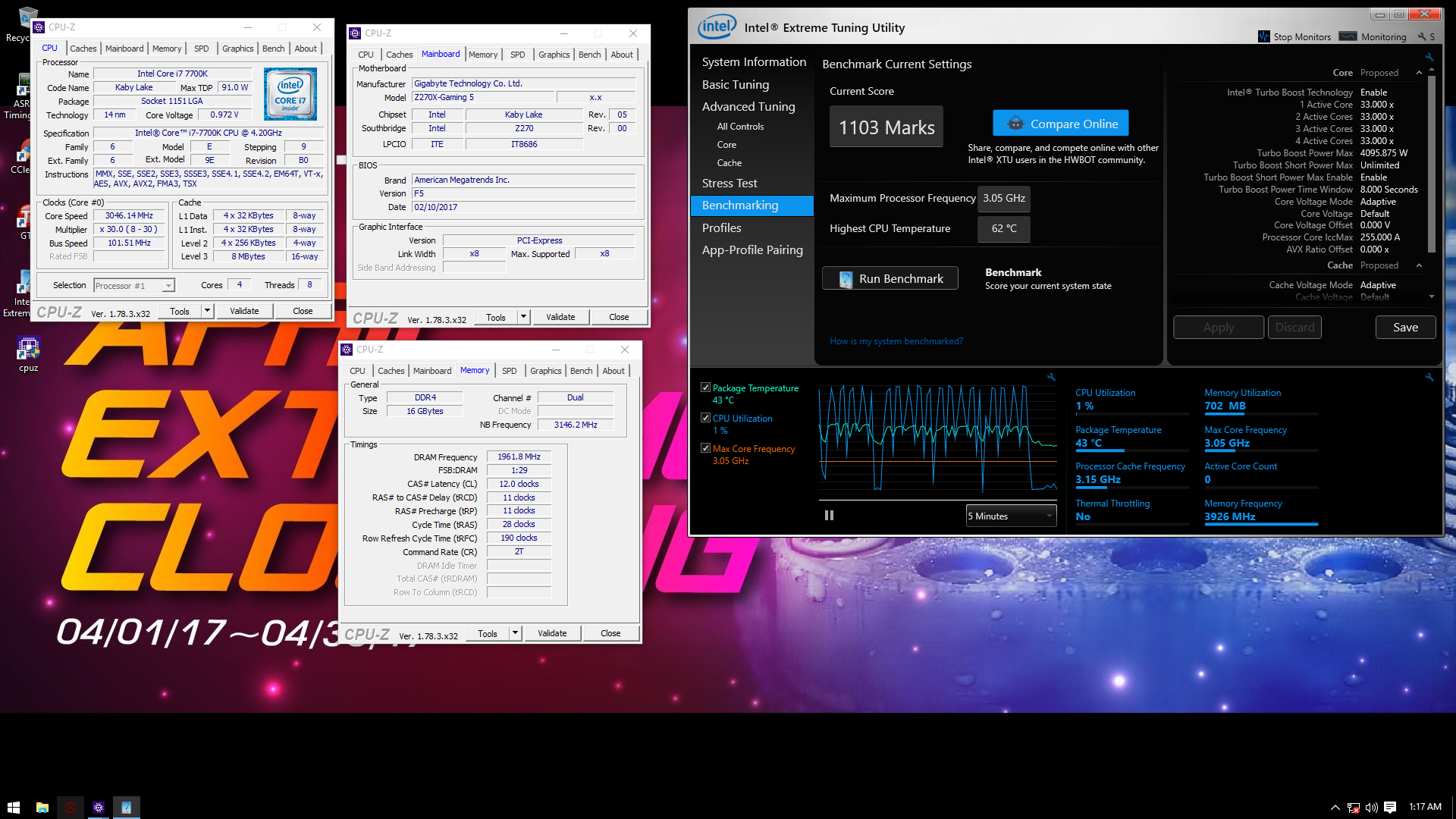The height and width of the screenshot is (819, 1456).
Task: Open the Processor #1 selection dropdown
Action: pos(134,286)
